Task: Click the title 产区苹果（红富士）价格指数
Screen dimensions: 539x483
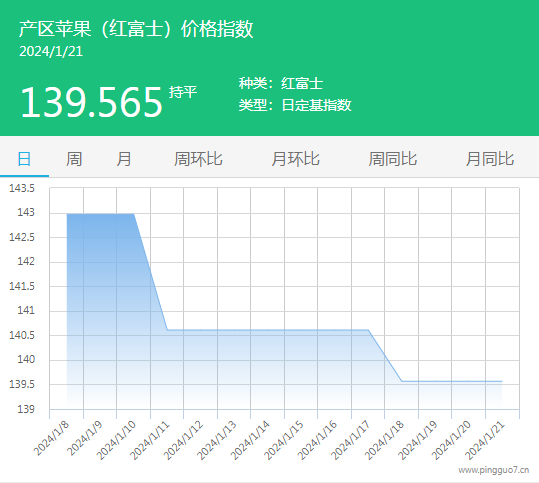Action: click(136, 29)
